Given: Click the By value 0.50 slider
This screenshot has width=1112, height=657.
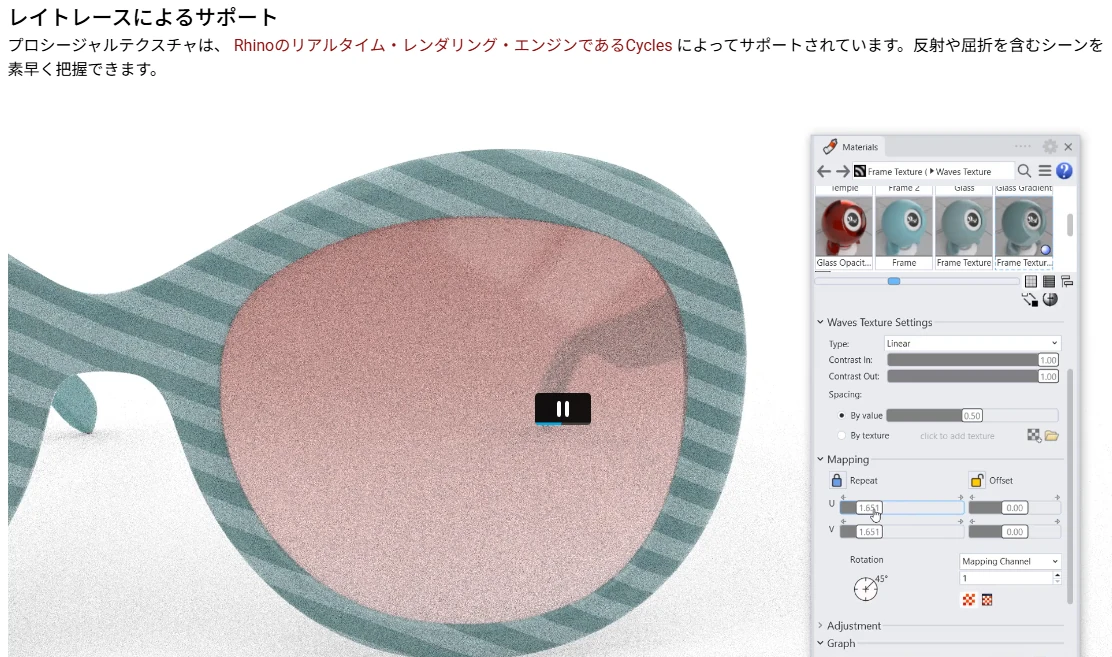Looking at the screenshot, I should click(x=972, y=416).
